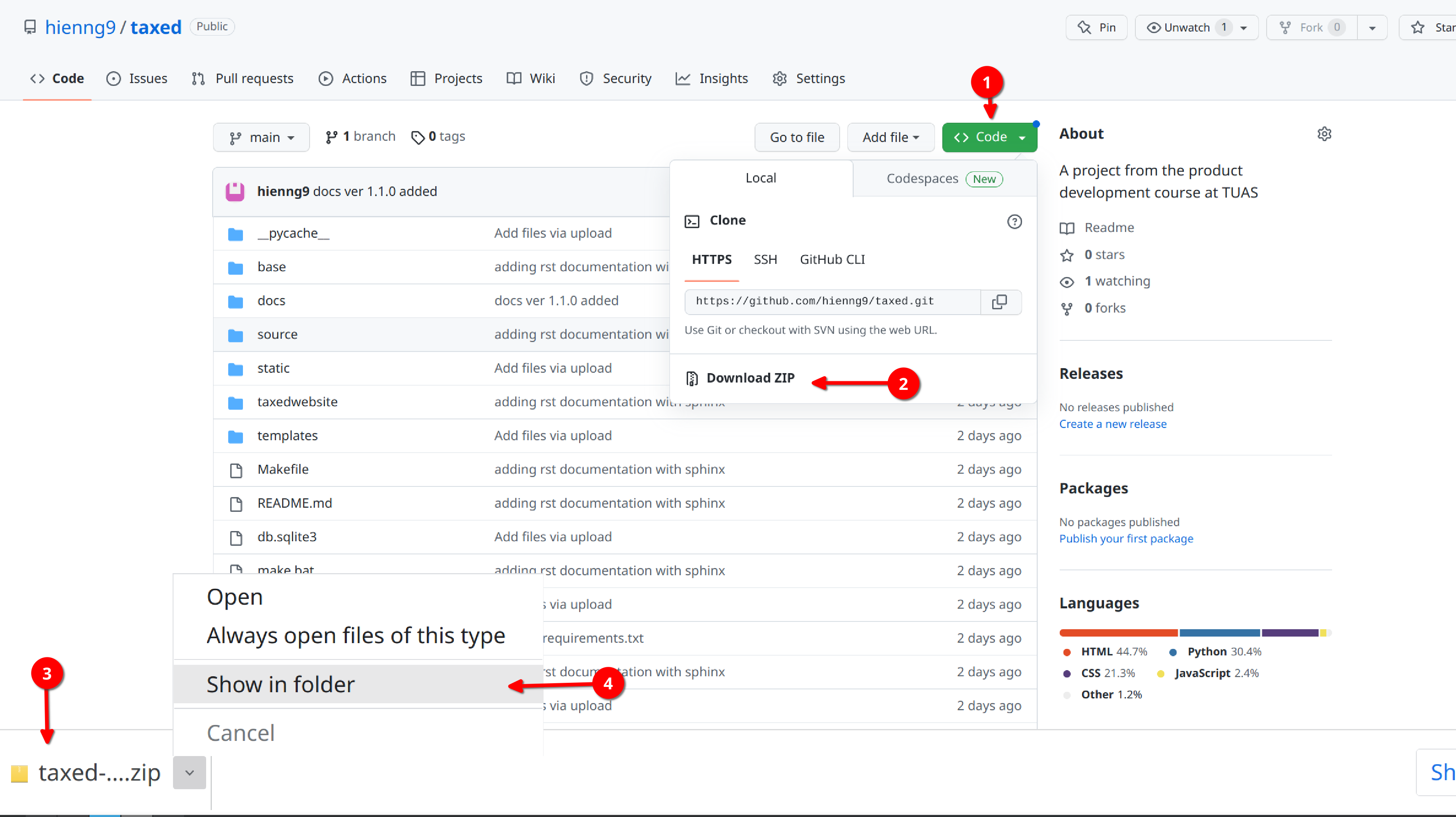Click the Python segment of language bar
This screenshot has width=1456, height=817.
click(x=1220, y=633)
